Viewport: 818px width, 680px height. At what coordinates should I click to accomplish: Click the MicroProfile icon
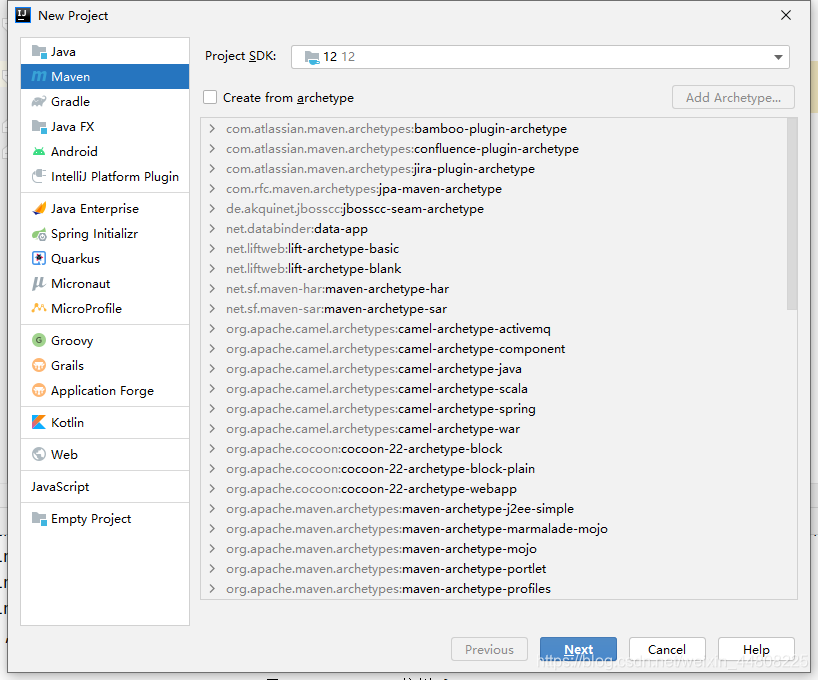39,308
